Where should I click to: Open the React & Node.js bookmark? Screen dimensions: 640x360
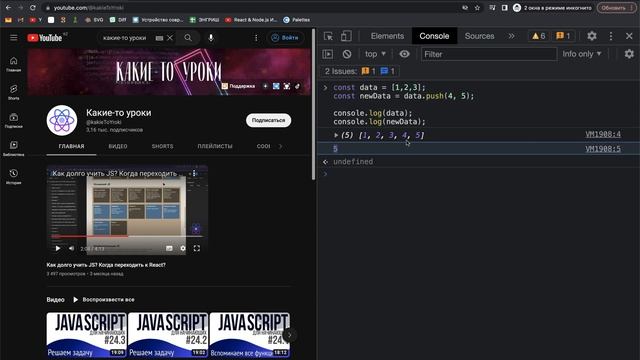(x=251, y=20)
